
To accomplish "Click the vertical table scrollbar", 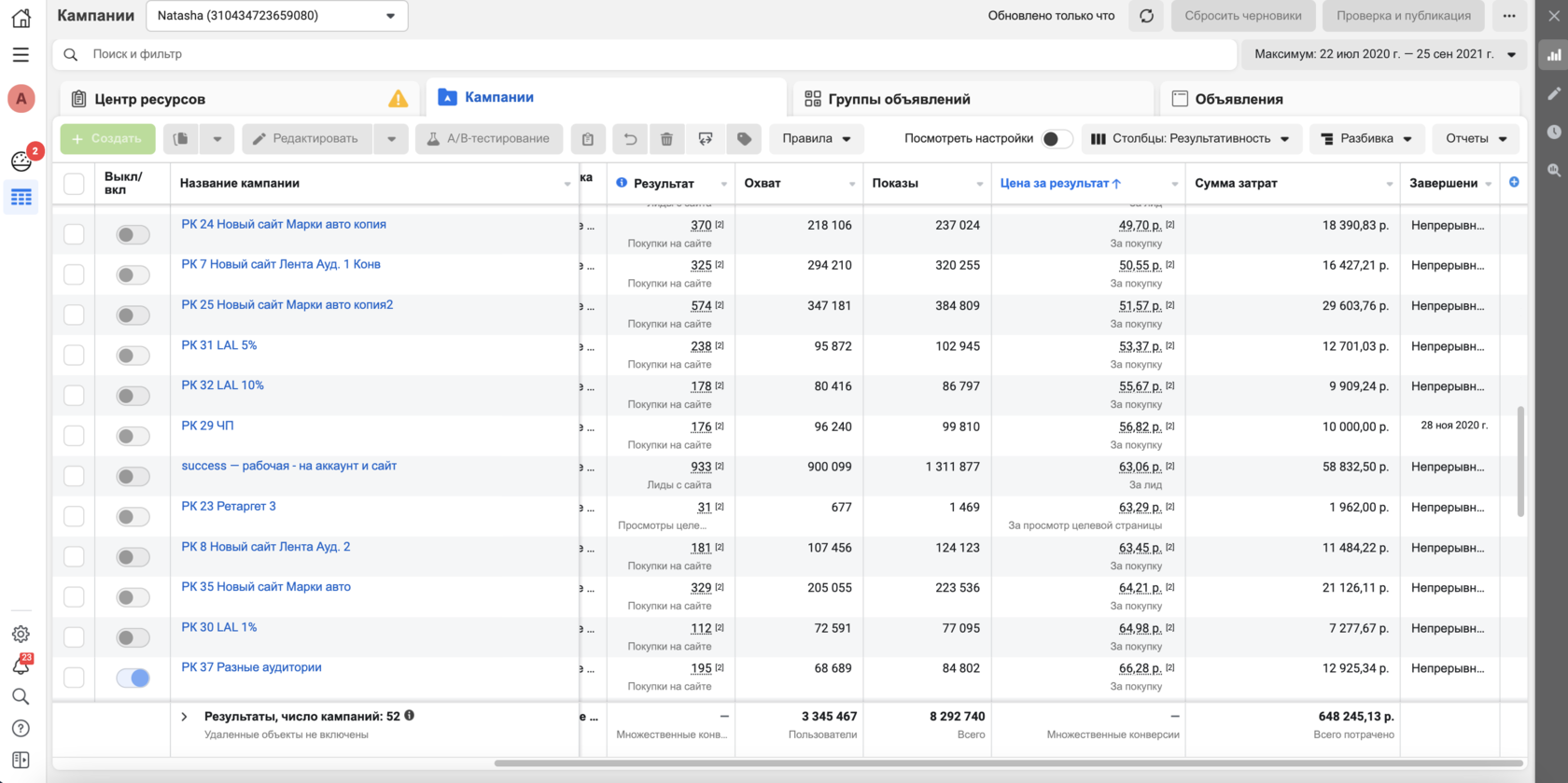I will (x=1520, y=461).
